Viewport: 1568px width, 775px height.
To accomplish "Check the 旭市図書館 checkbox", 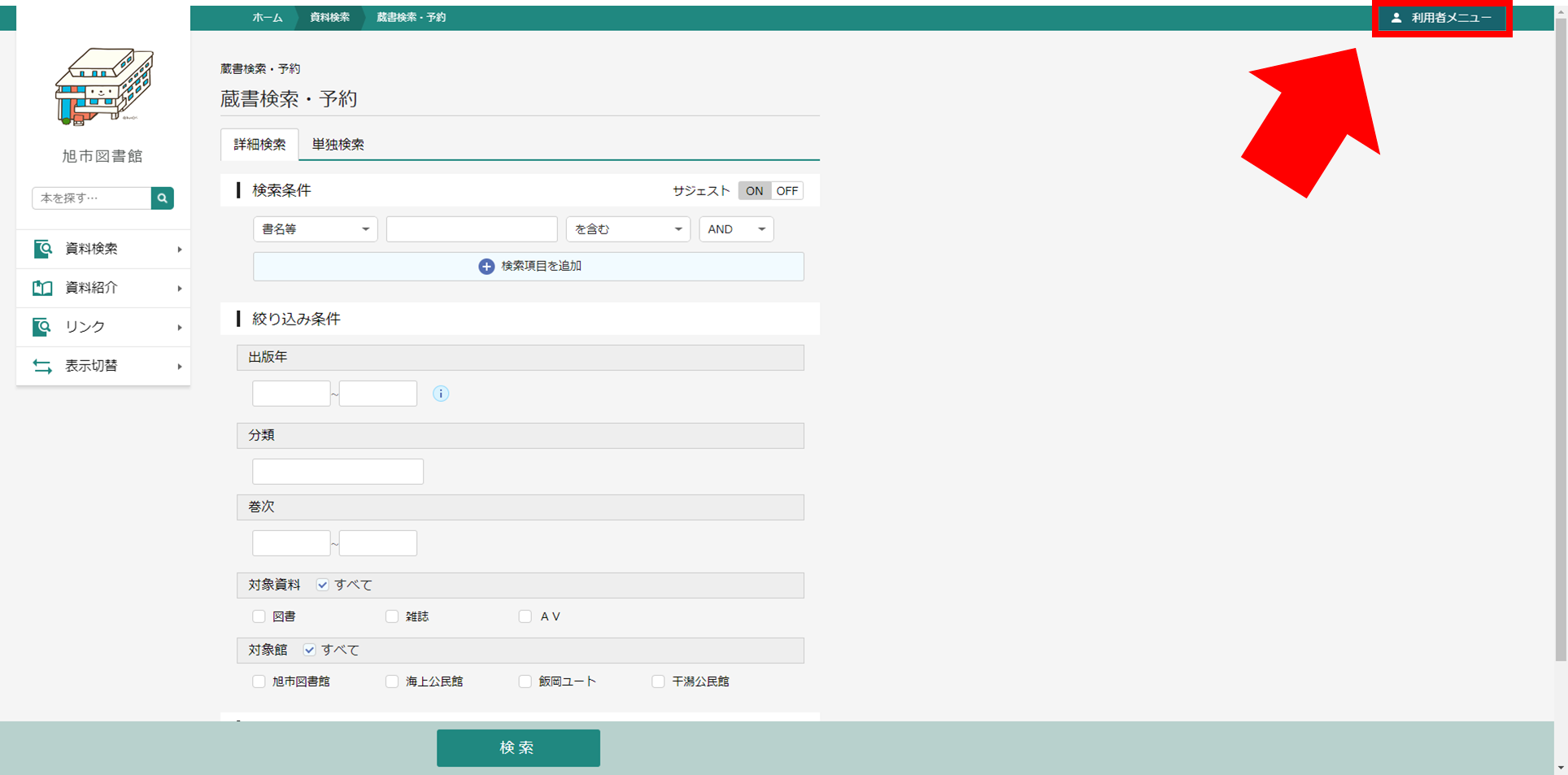I will click(x=259, y=681).
